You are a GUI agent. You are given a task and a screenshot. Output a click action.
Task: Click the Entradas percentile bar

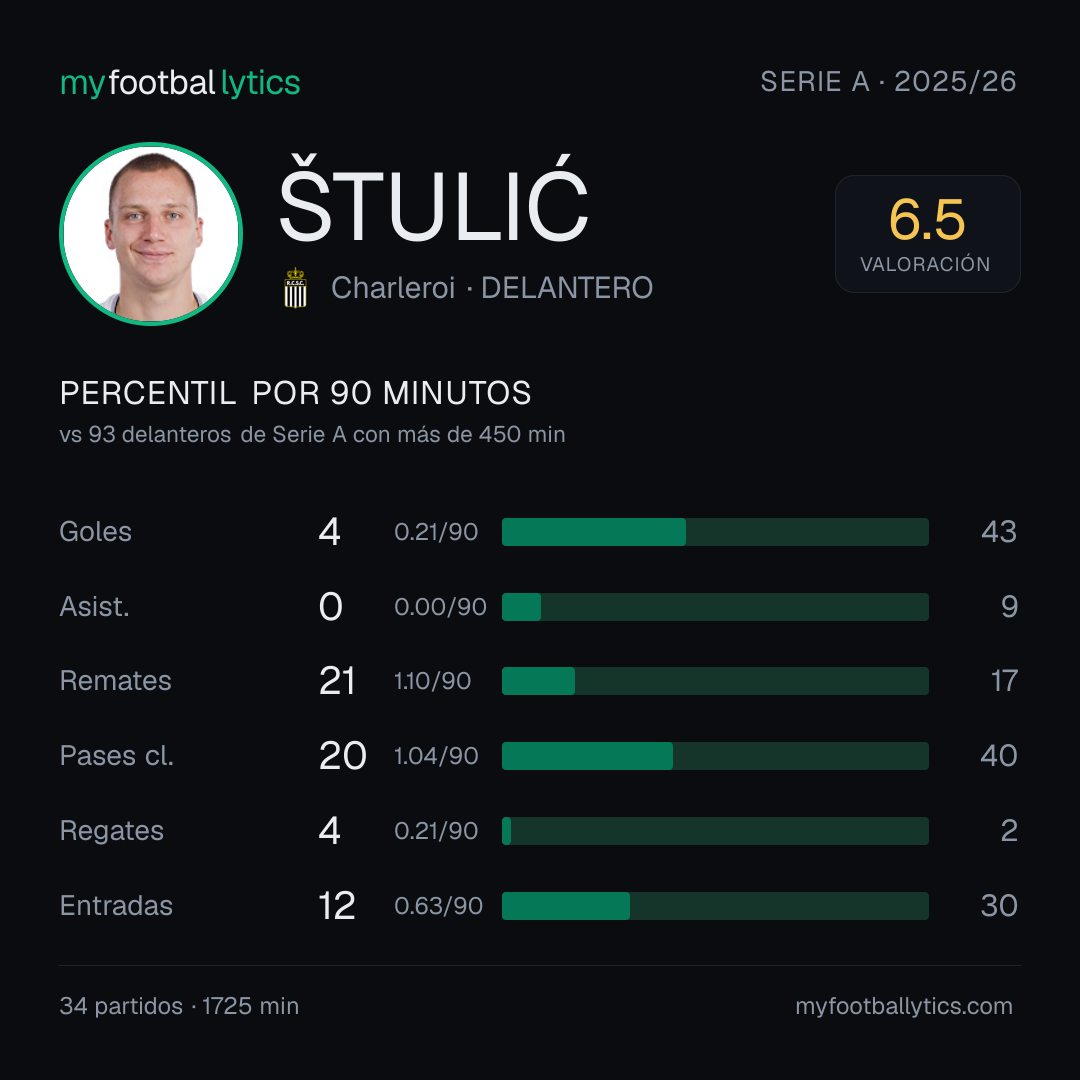click(715, 906)
